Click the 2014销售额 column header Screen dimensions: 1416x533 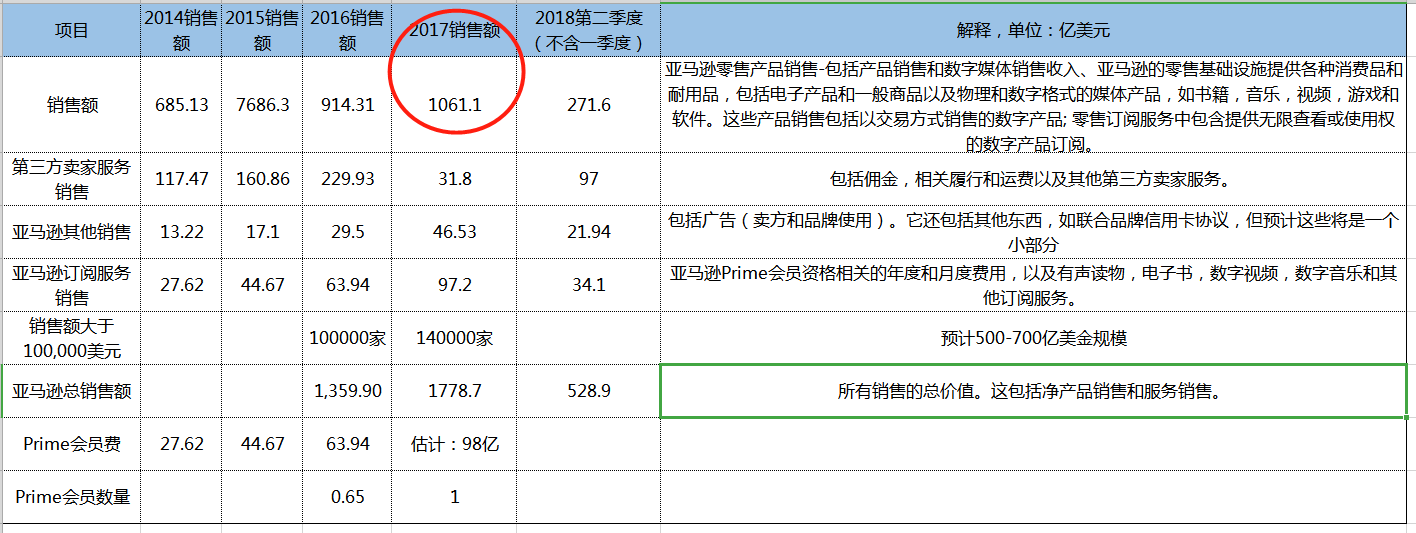click(181, 30)
